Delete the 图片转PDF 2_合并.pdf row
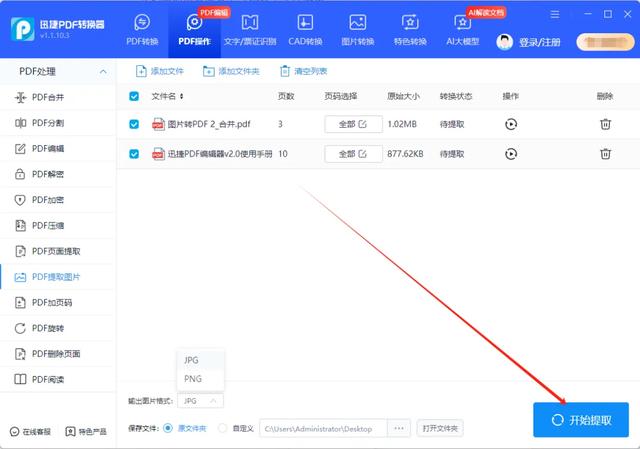 [x=605, y=124]
